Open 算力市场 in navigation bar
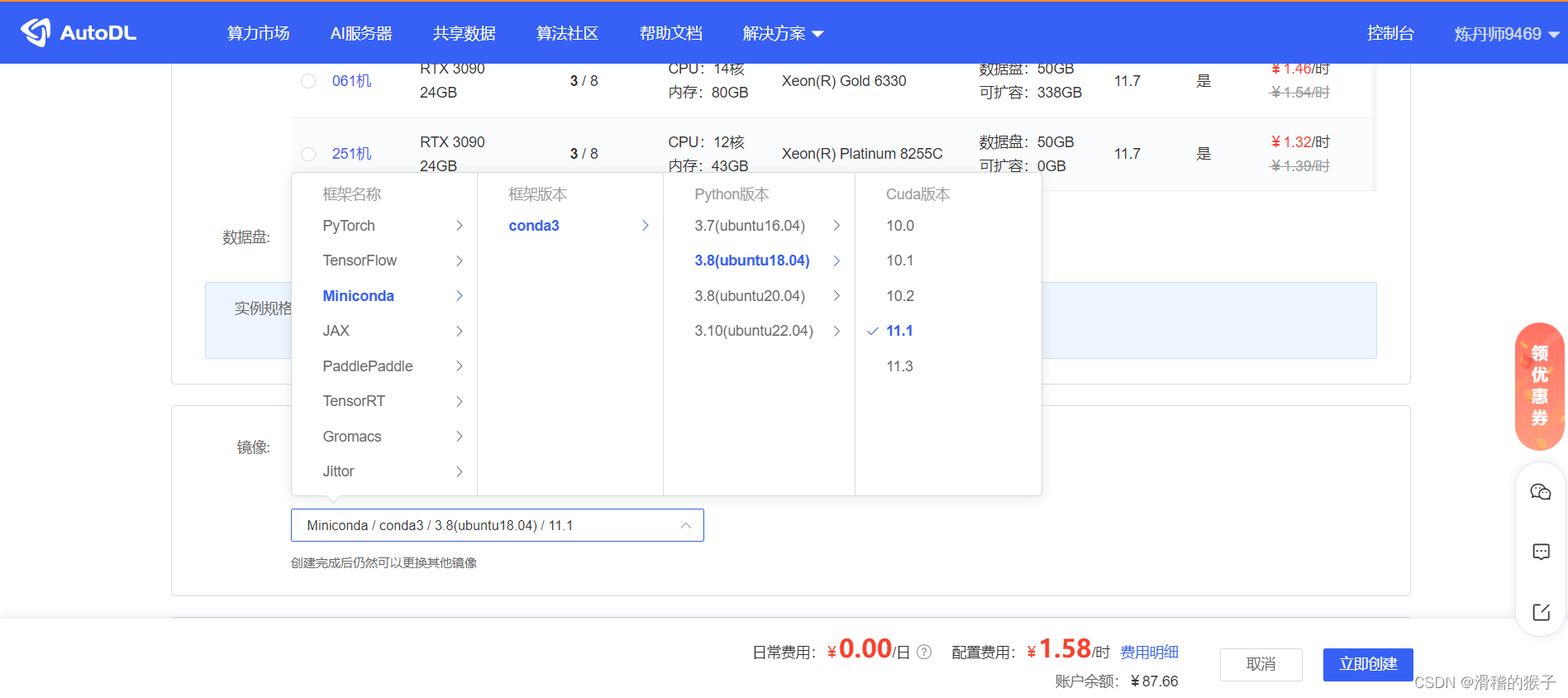Screen dimensions: 1568x698 259,33
